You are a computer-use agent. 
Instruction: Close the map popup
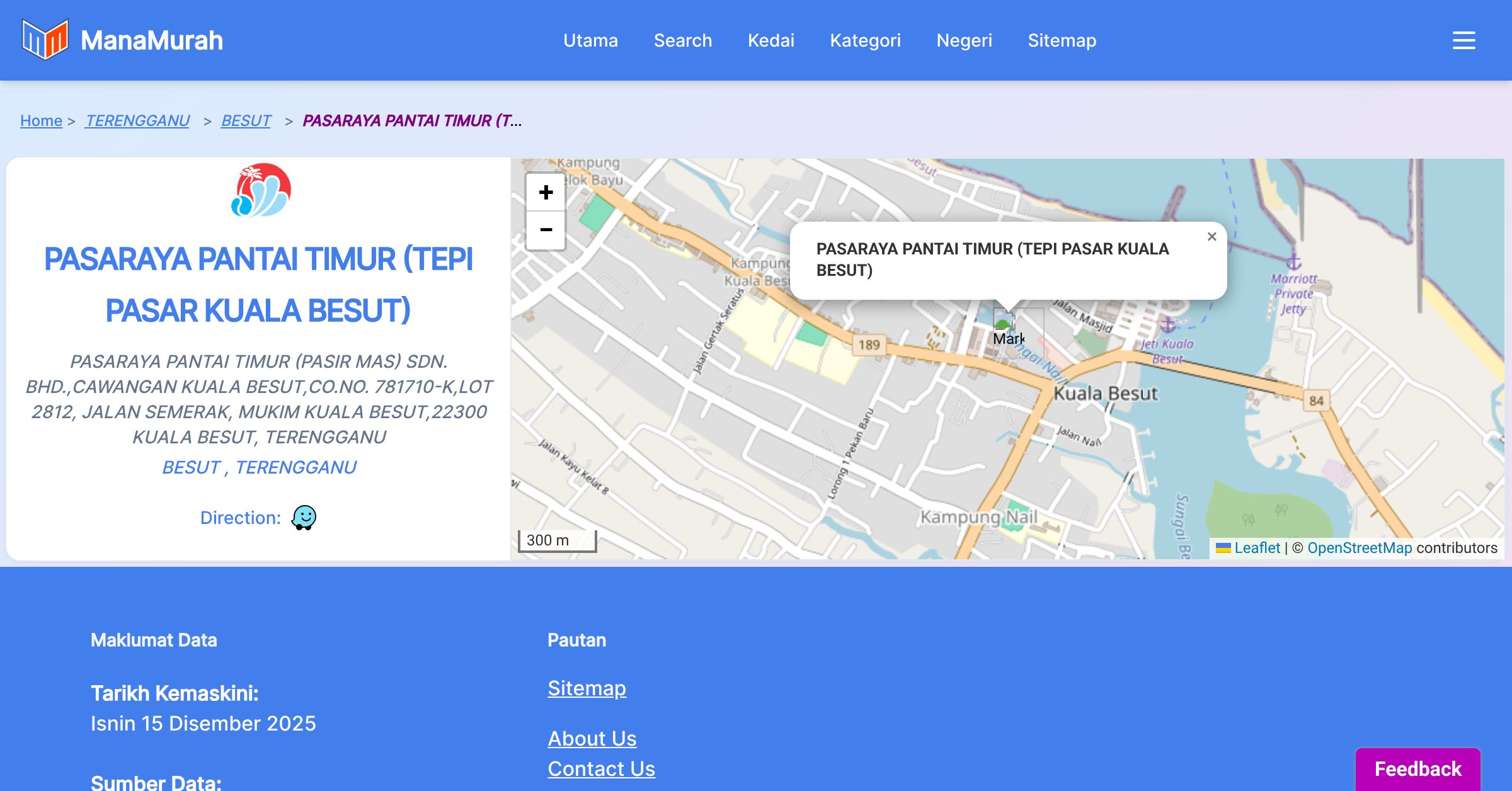pyautogui.click(x=1211, y=237)
